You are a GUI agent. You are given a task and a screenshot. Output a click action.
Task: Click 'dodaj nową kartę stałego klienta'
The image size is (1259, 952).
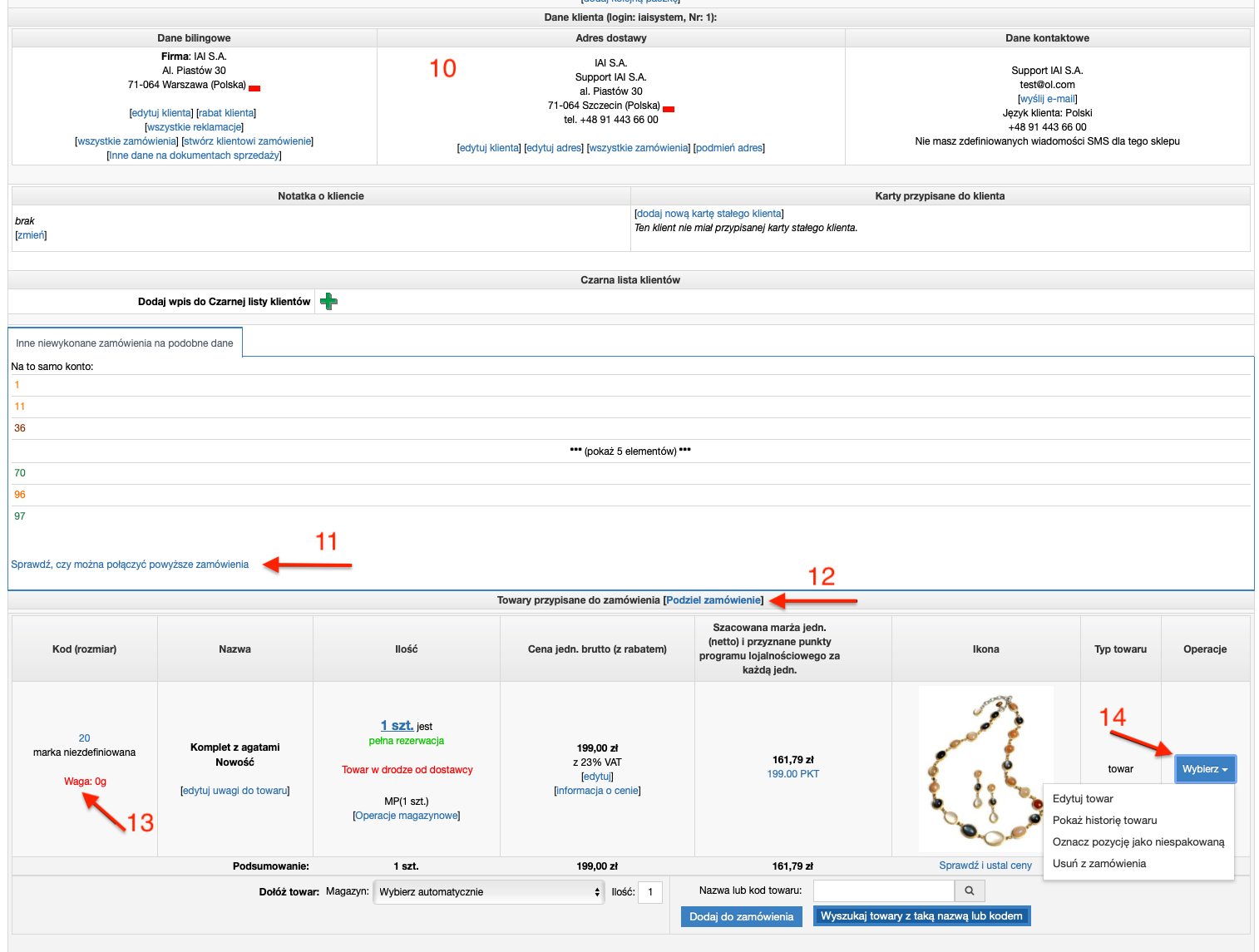pyautogui.click(x=708, y=214)
